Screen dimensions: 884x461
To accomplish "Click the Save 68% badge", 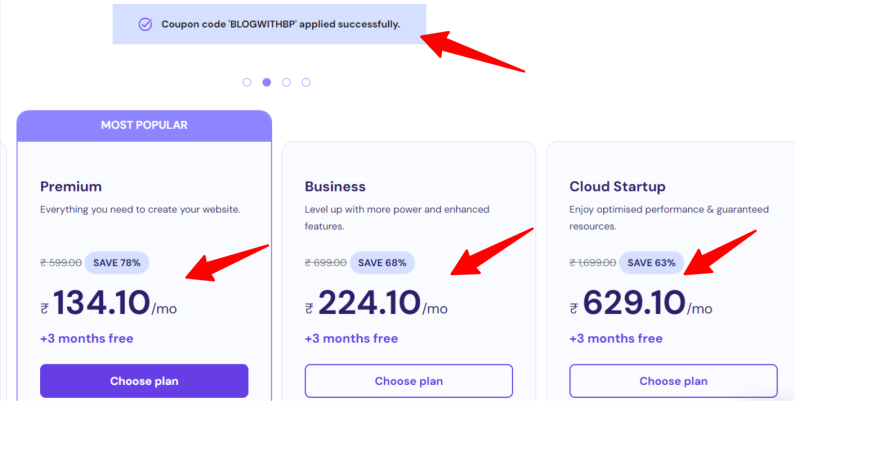I will pos(382,263).
